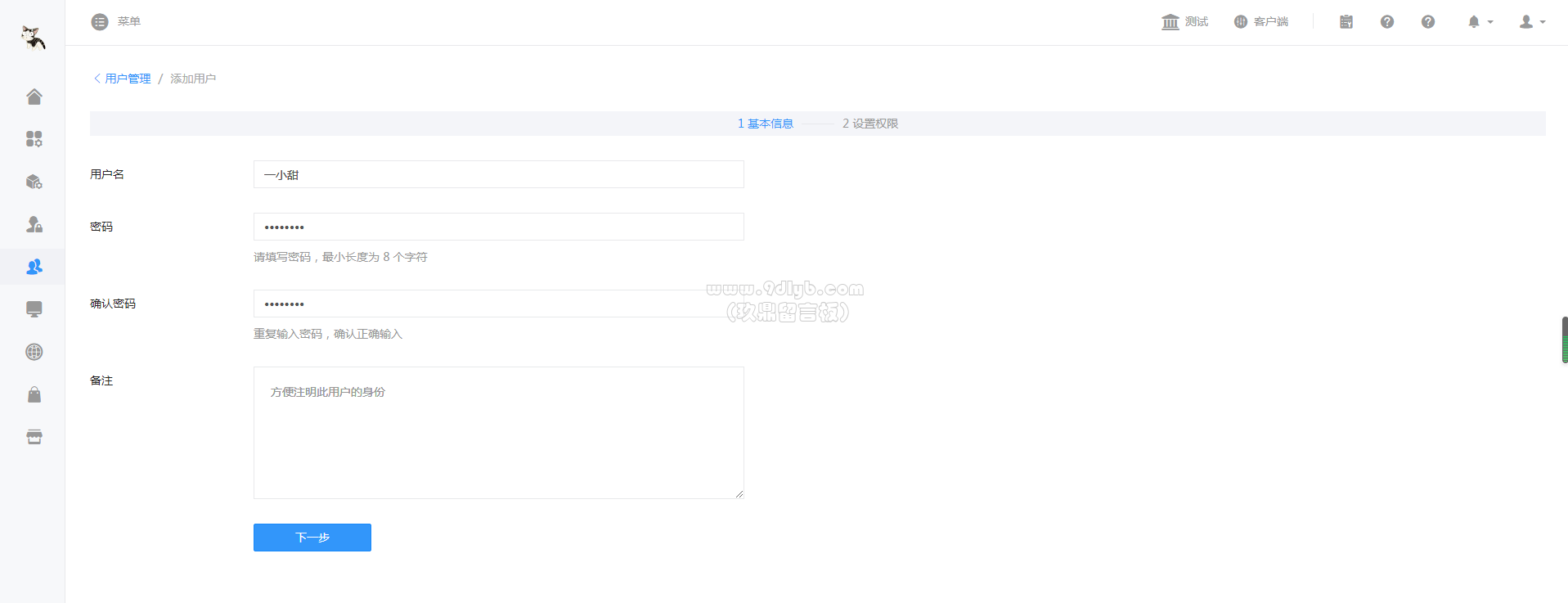Open the package cube settings icon
The width and height of the screenshot is (1568, 603).
(34, 182)
